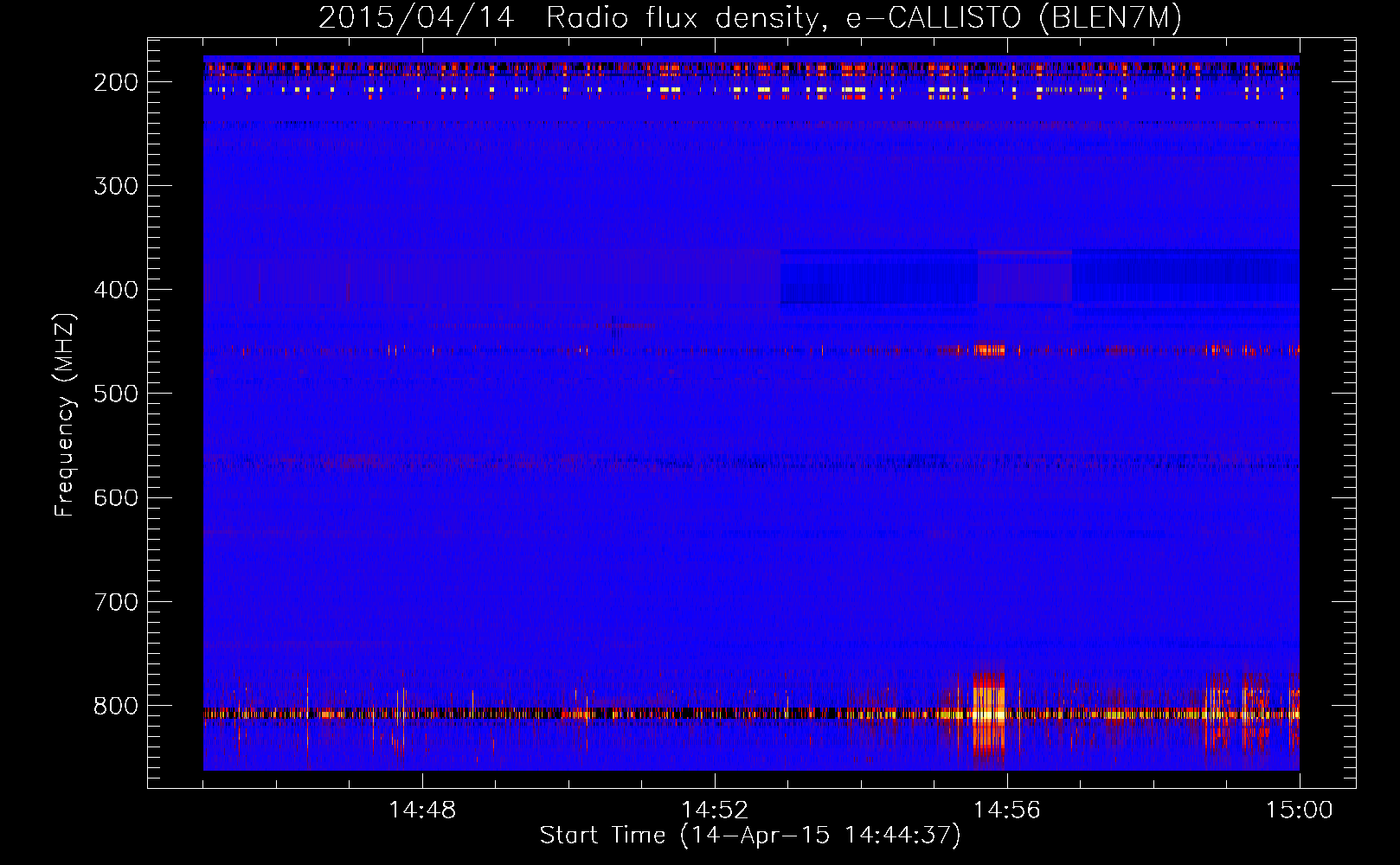Click the 600 frequency tick label
Viewport: 1400px width, 865px height.
click(x=116, y=497)
